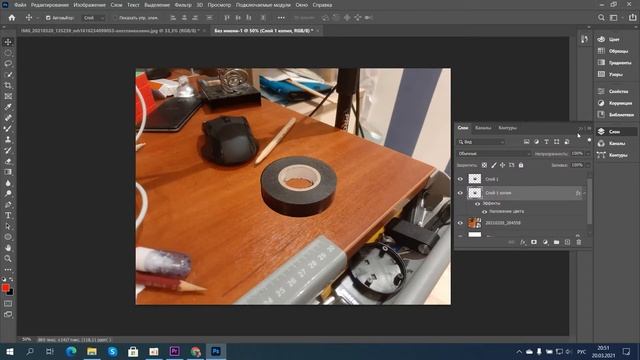Collapse effects of Слой 1 копия
Screen dimensions: 640x360
point(584,193)
